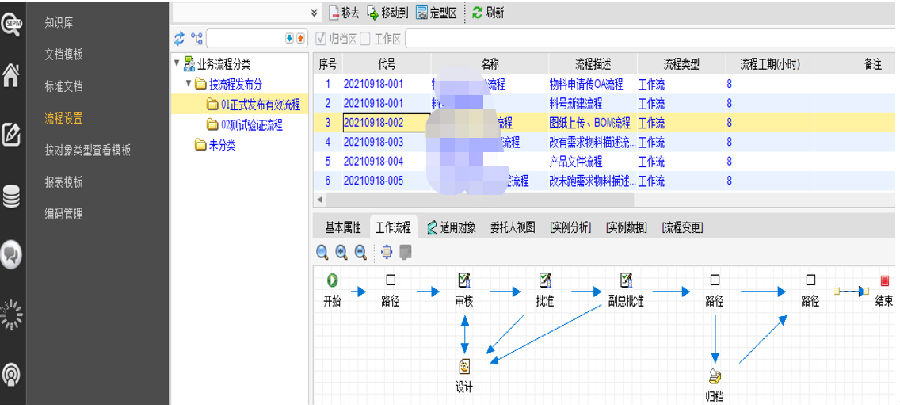Select the 开始 start node
The width and height of the screenshot is (900, 405).
[332, 290]
